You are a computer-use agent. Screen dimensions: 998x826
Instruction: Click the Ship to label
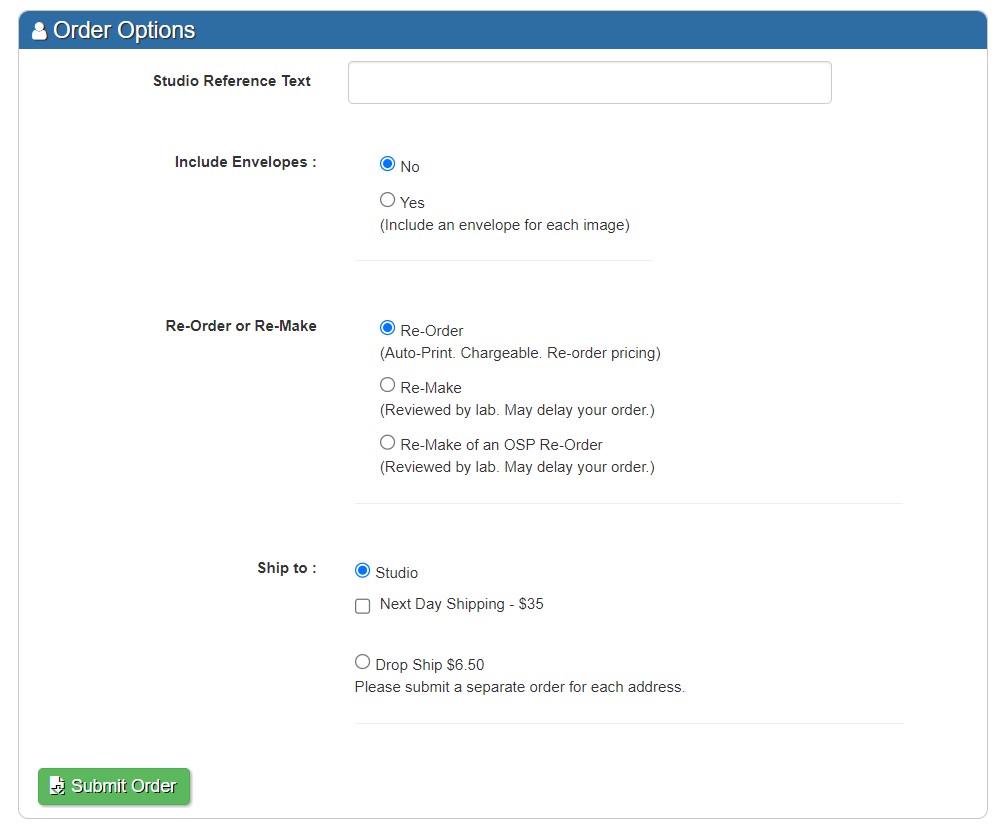point(287,568)
